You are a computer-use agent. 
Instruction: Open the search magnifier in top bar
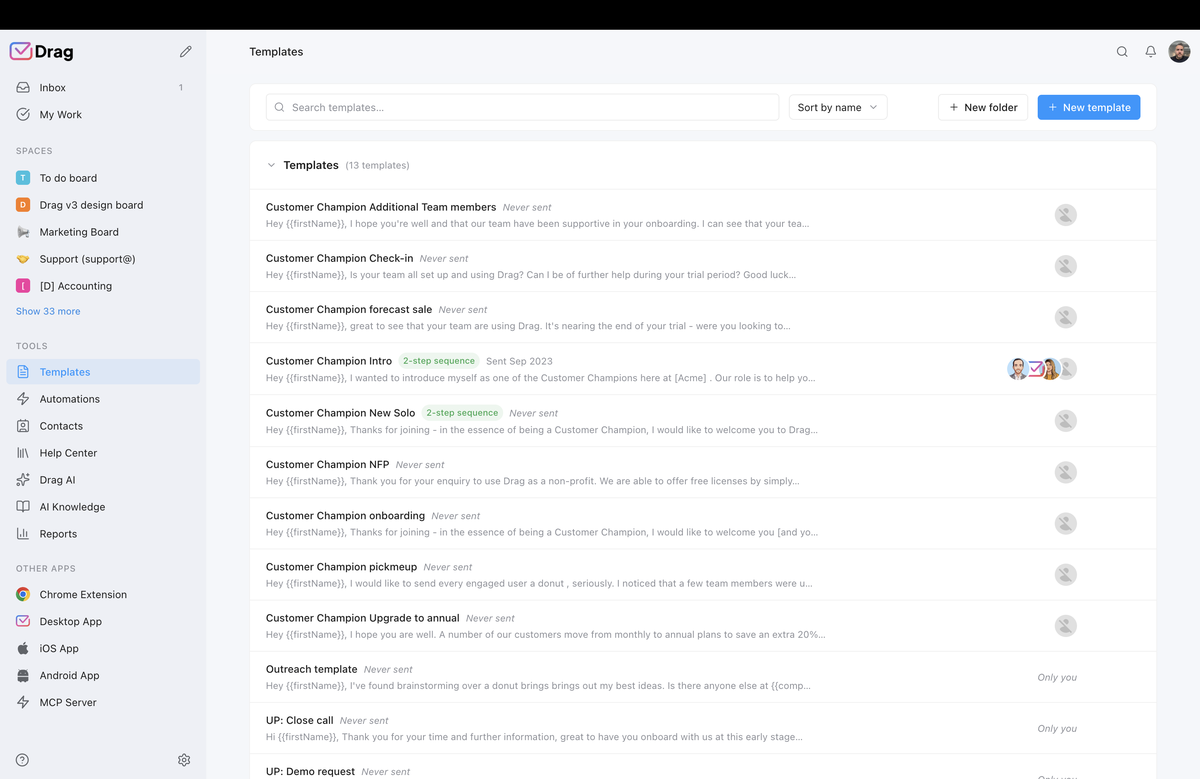pos(1122,52)
